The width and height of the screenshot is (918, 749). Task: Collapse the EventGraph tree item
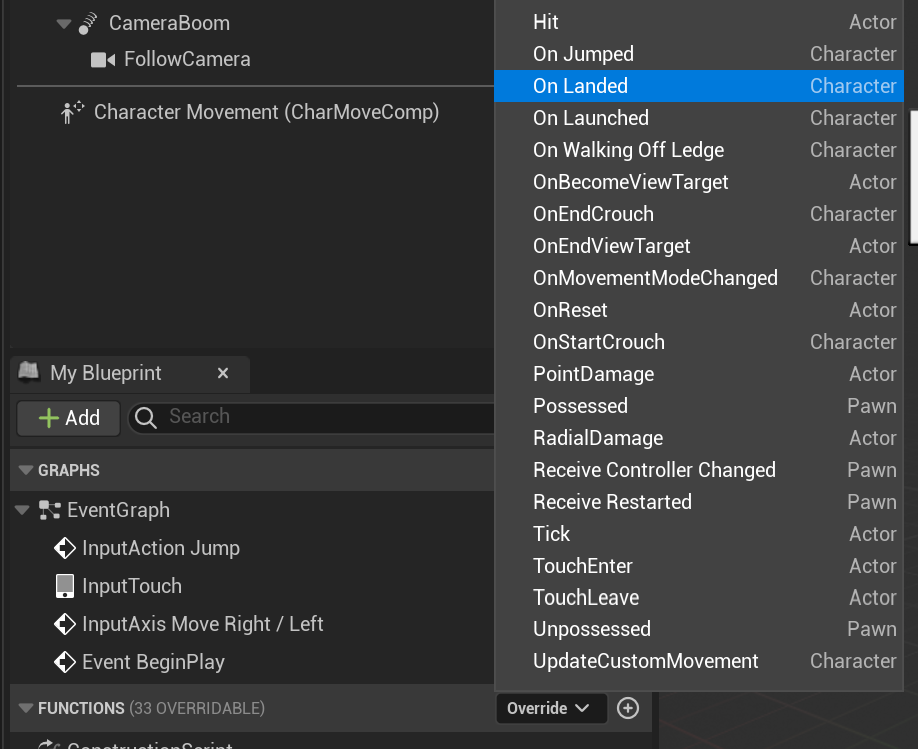[23, 511]
